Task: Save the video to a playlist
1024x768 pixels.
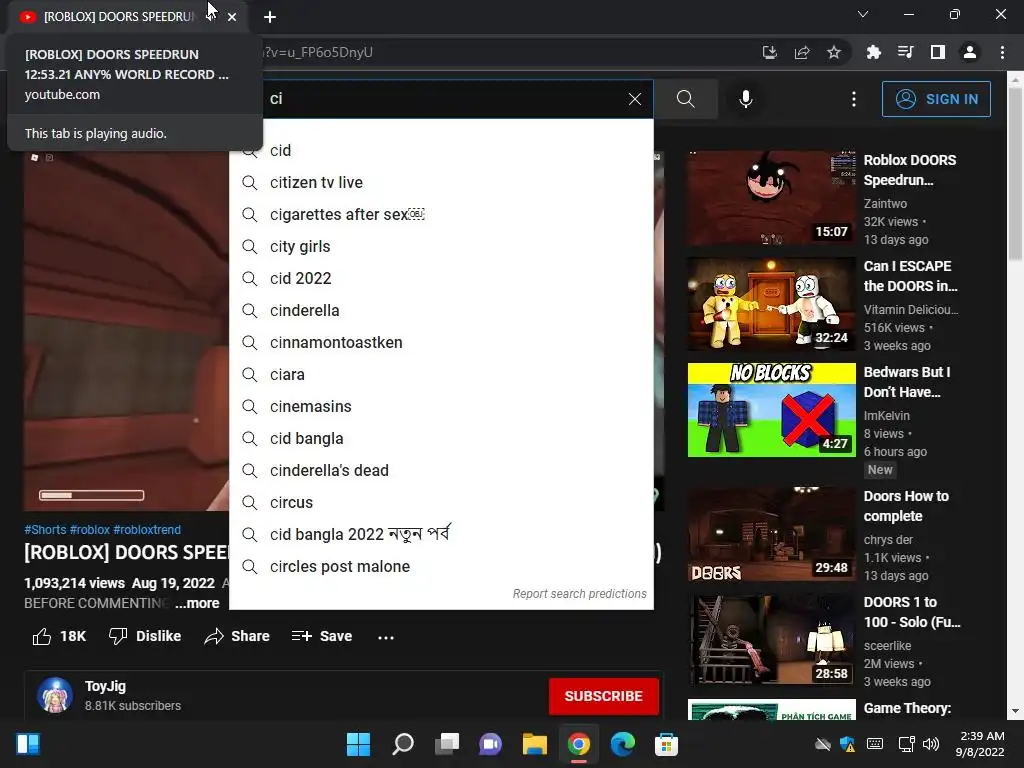Action: [322, 636]
